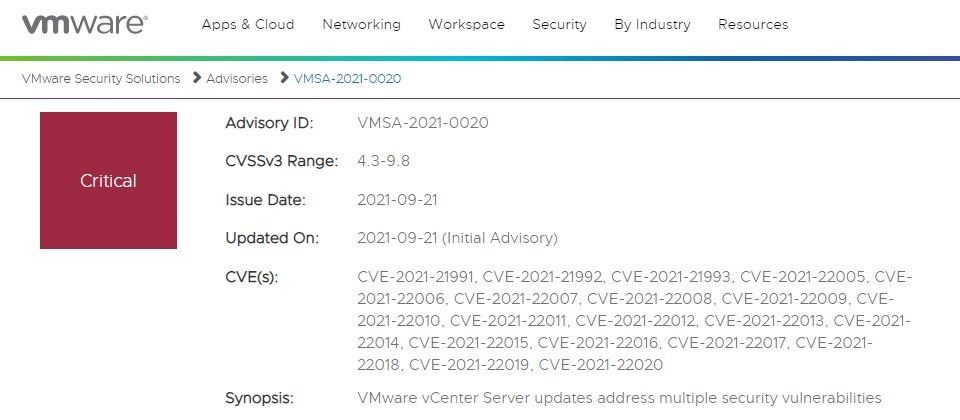Click the red Critical severity box
Viewport: 960px width, 420px height.
coord(108,180)
